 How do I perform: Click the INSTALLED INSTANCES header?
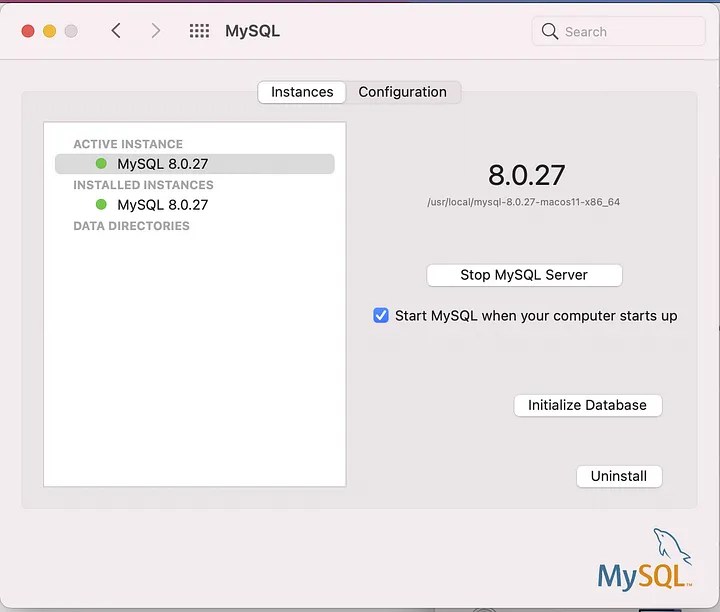coord(143,185)
